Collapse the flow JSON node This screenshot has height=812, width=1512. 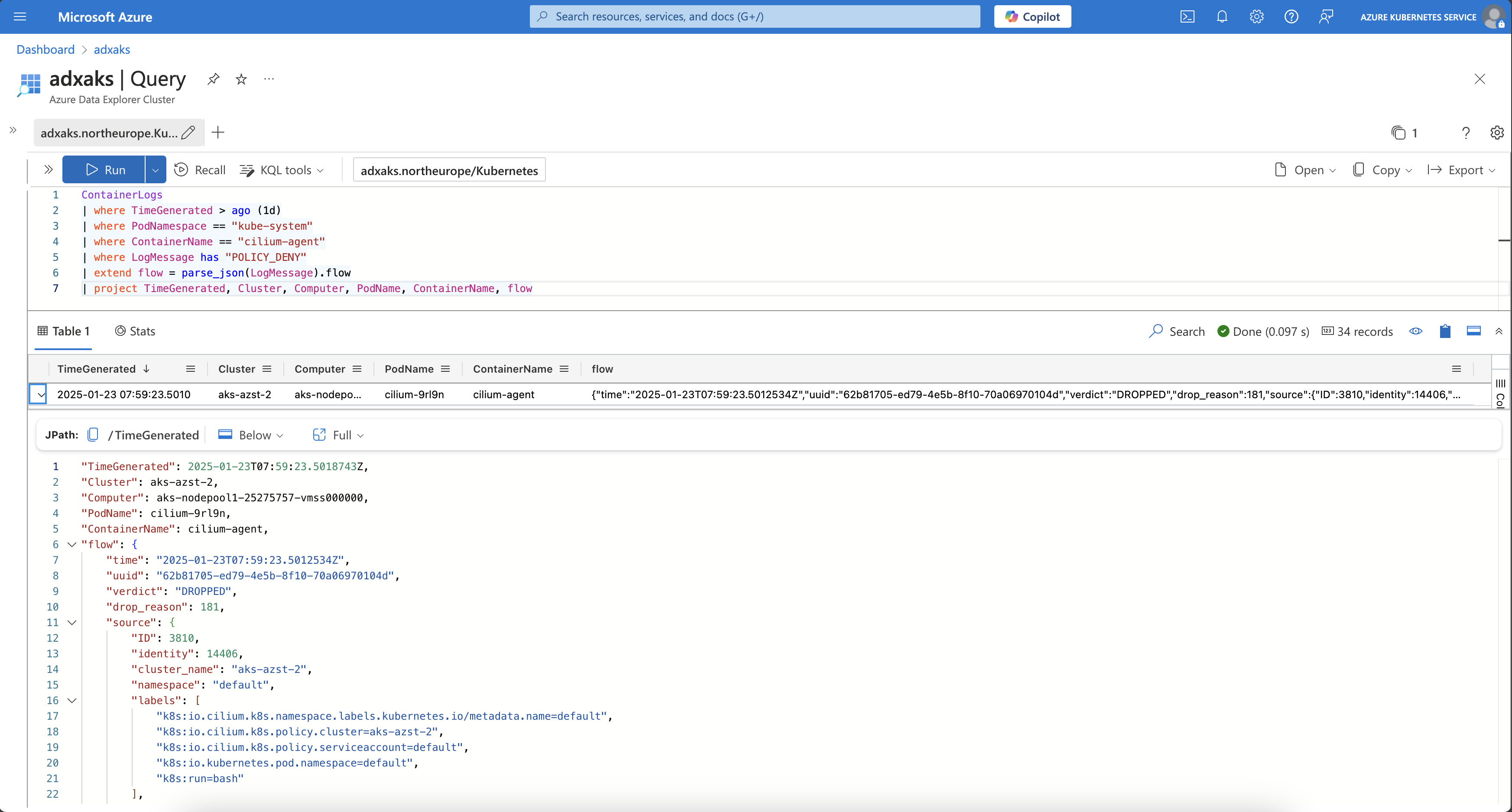pos(71,545)
